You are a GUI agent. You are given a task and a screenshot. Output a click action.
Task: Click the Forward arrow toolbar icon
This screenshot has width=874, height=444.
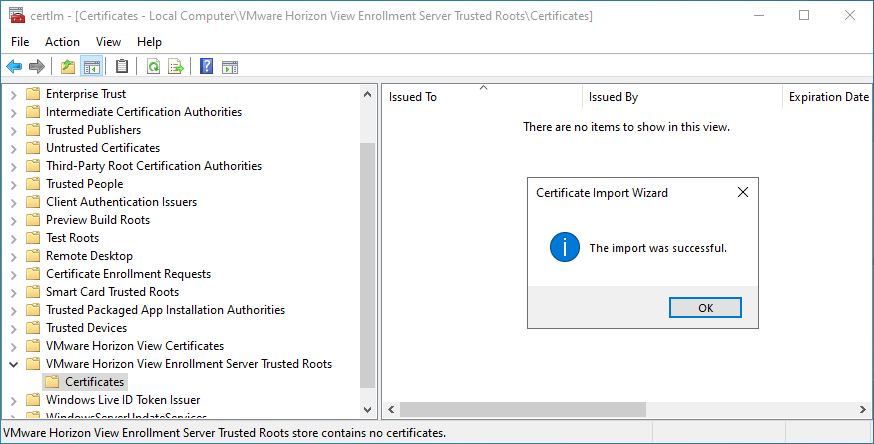pos(37,67)
